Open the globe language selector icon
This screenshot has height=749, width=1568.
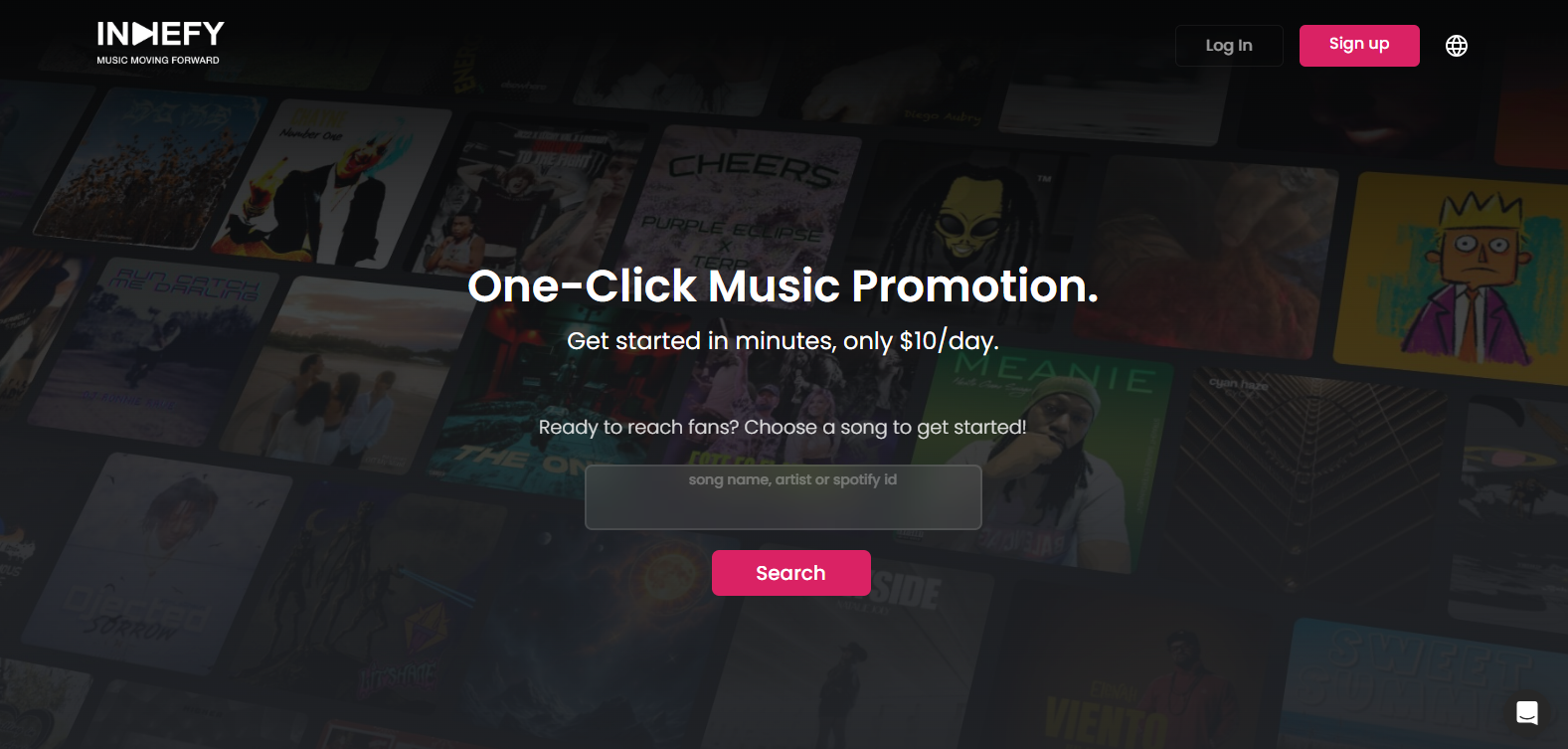tap(1456, 46)
